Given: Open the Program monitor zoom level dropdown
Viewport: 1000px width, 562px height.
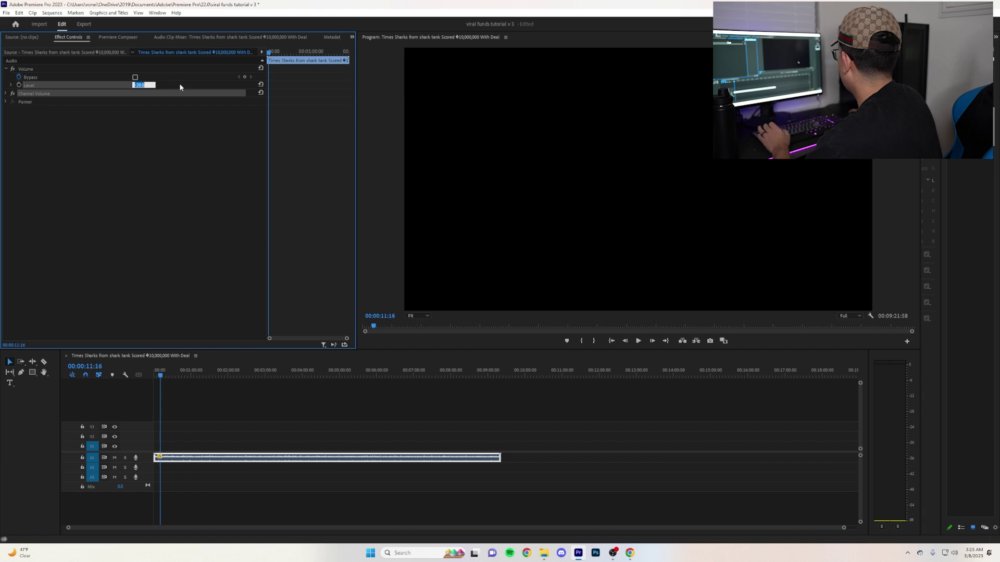Looking at the screenshot, I should [x=418, y=316].
